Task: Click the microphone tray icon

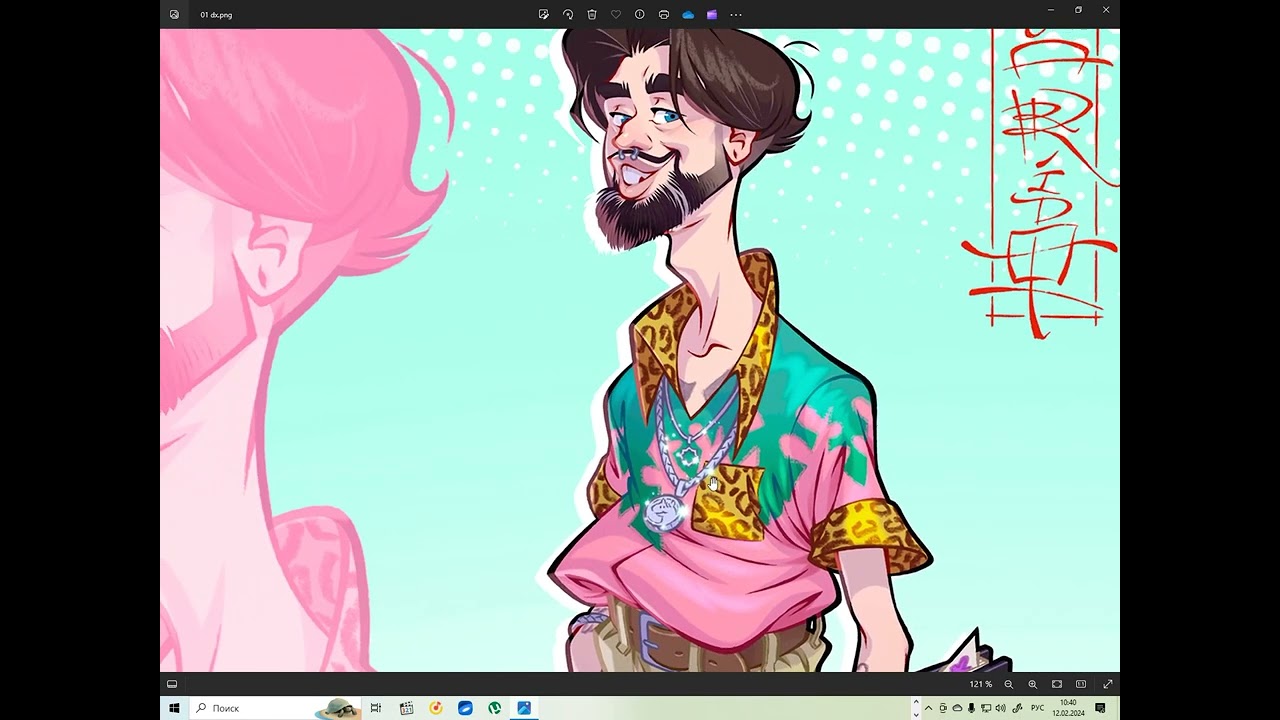Action: 971,708
